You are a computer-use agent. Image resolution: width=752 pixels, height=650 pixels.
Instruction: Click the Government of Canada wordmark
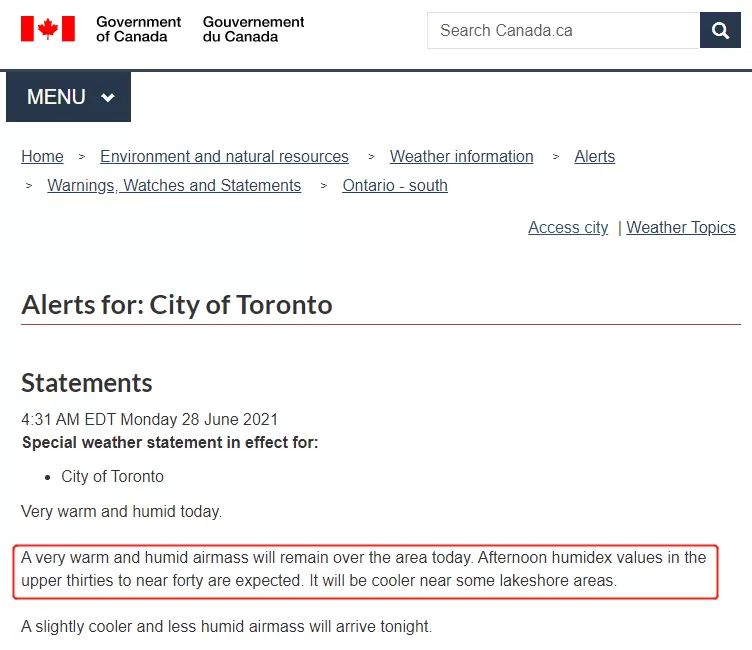(138, 29)
